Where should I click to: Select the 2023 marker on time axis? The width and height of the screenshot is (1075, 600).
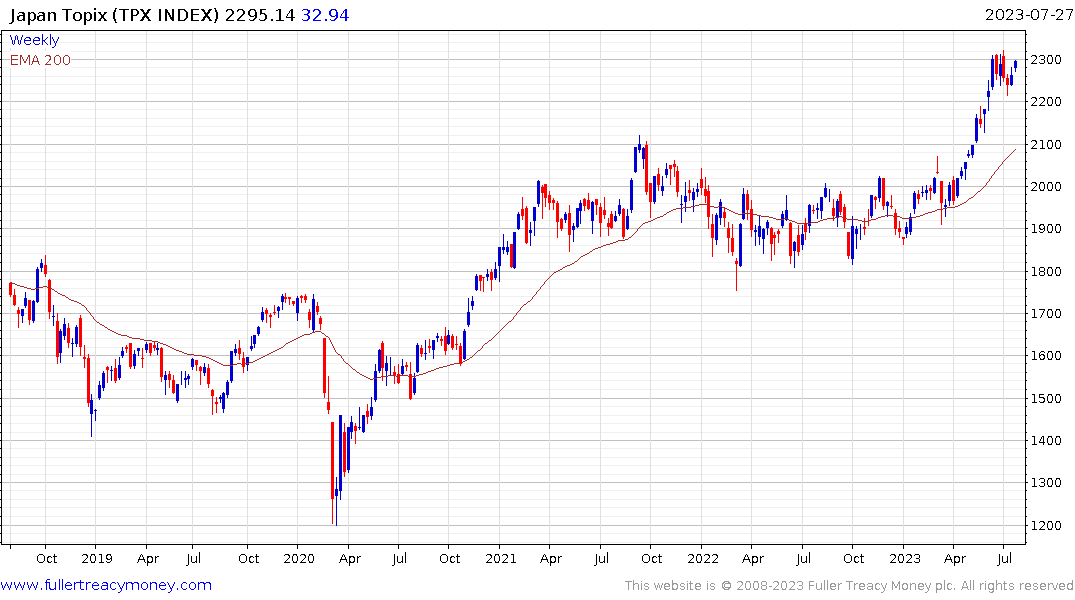(904, 558)
